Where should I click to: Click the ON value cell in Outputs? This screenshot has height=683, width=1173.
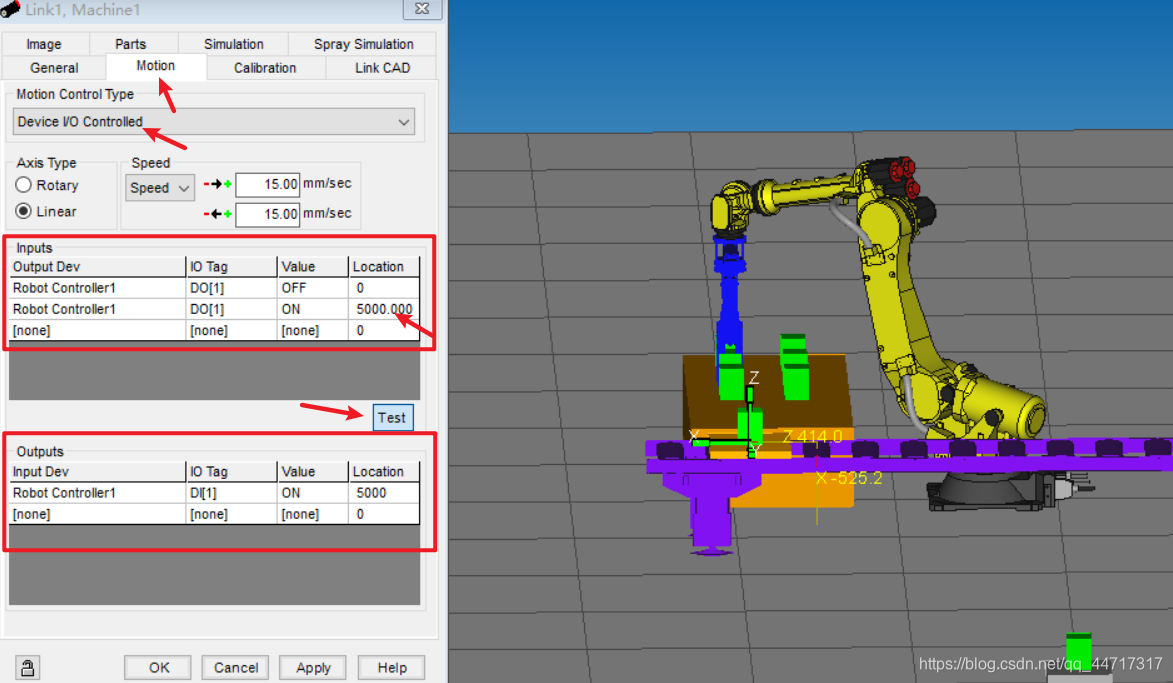pos(312,493)
